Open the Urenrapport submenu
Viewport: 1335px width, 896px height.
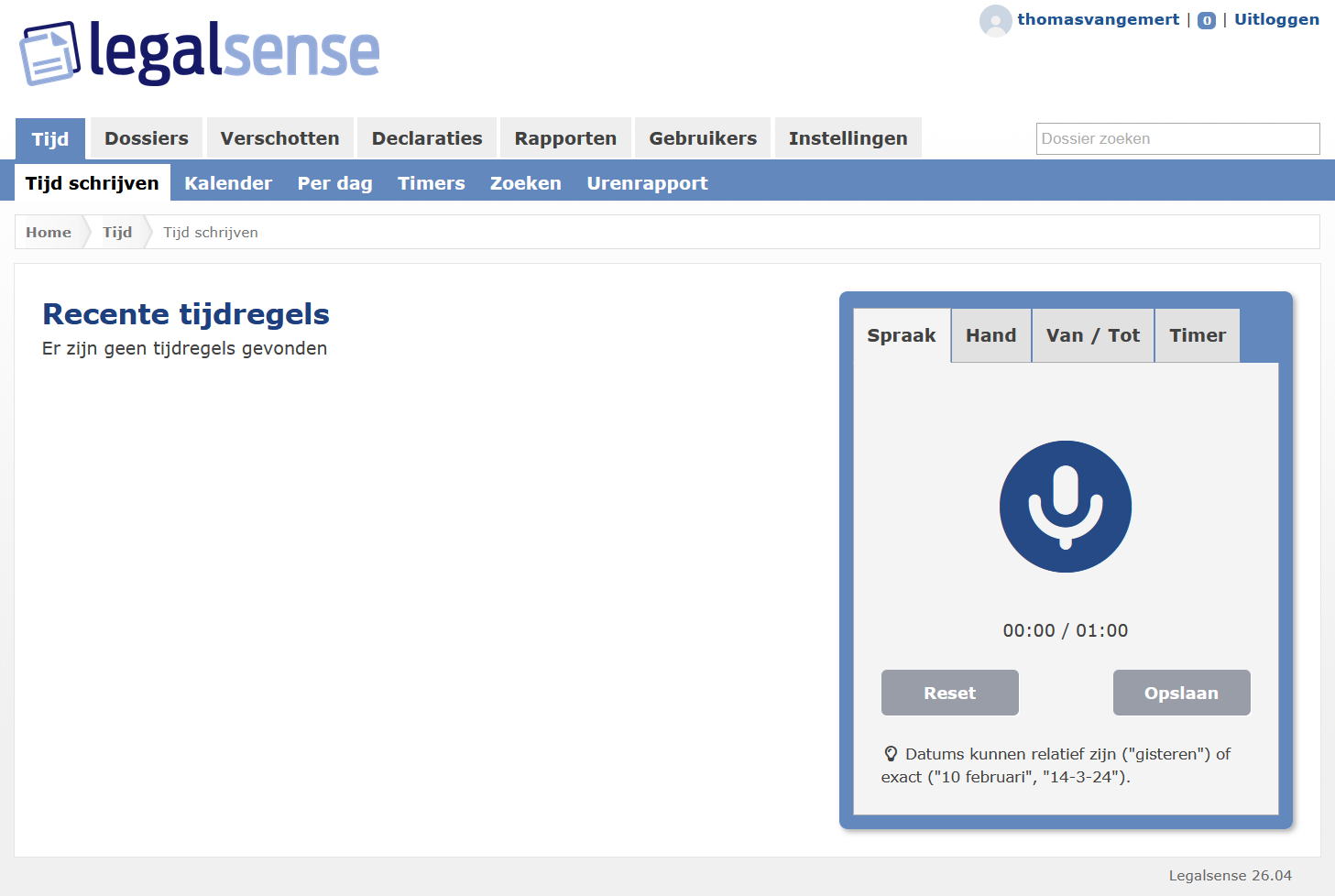click(x=648, y=183)
